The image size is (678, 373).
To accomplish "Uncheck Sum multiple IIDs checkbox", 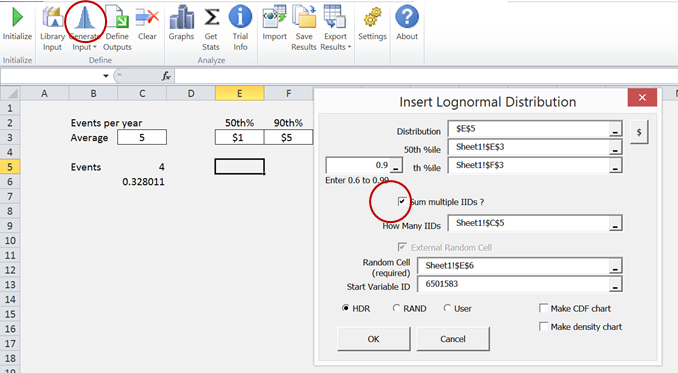I will pos(402,201).
